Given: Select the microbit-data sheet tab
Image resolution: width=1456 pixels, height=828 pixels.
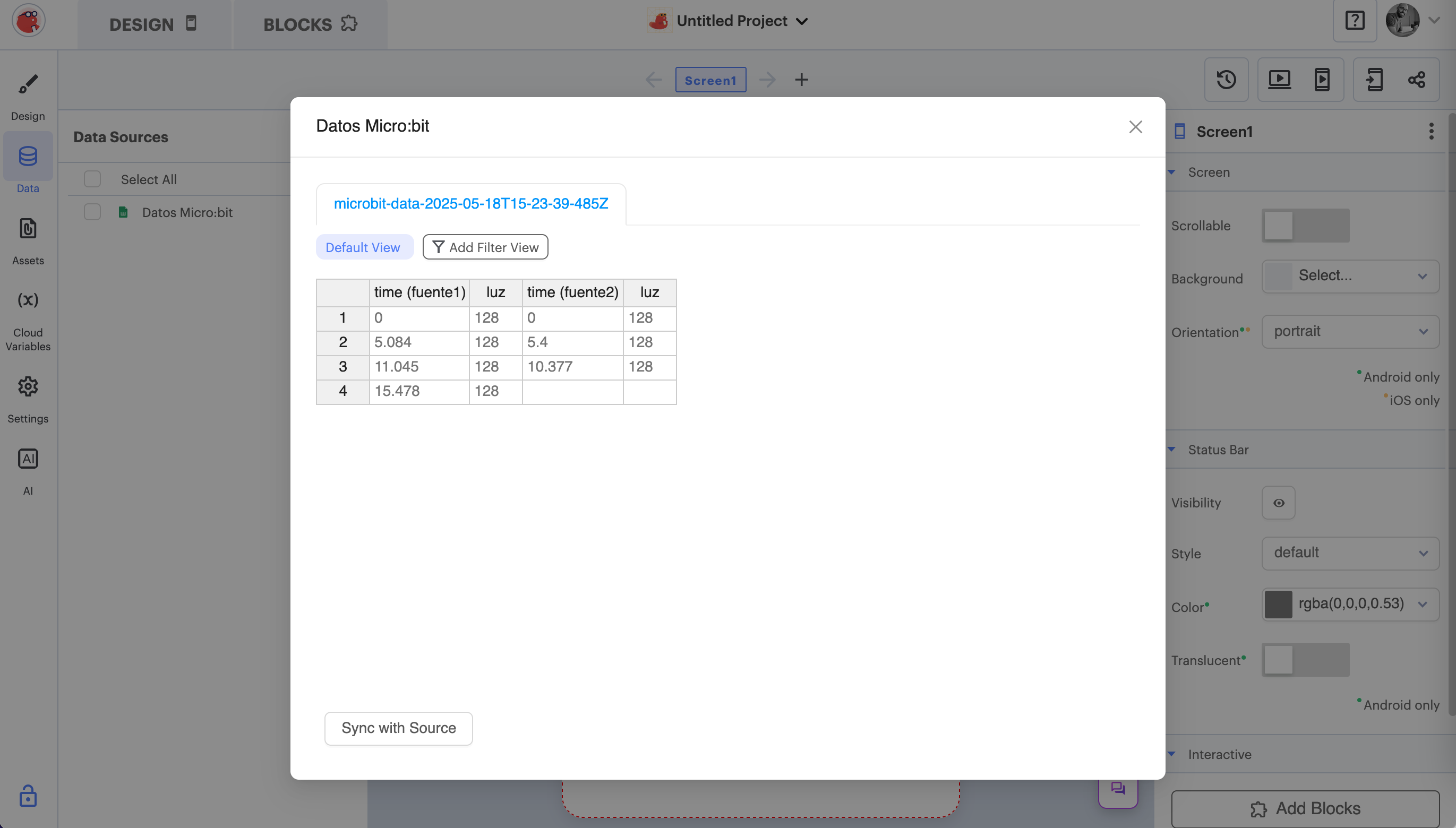Looking at the screenshot, I should click(471, 204).
